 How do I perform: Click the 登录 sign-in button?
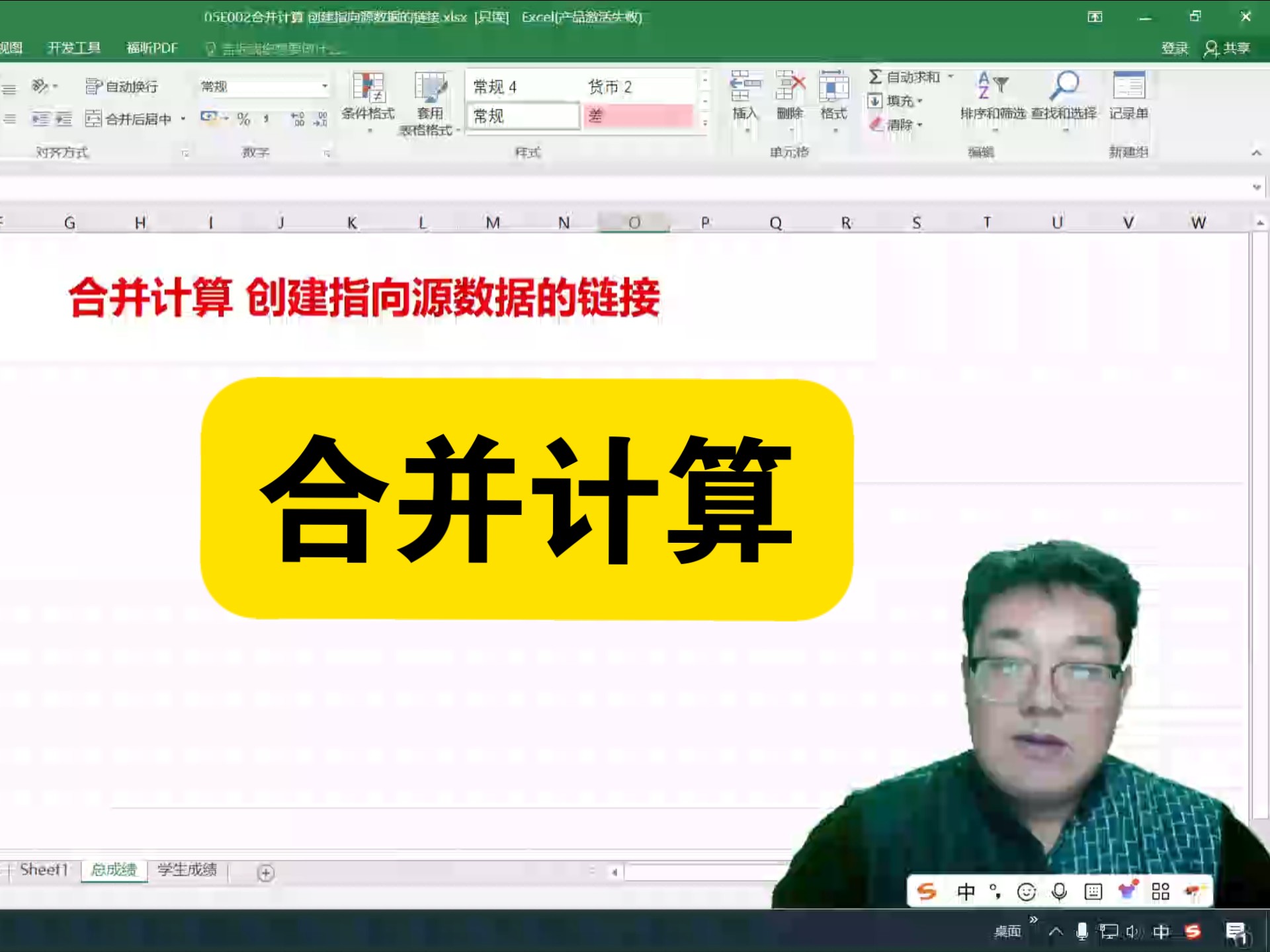(1175, 48)
